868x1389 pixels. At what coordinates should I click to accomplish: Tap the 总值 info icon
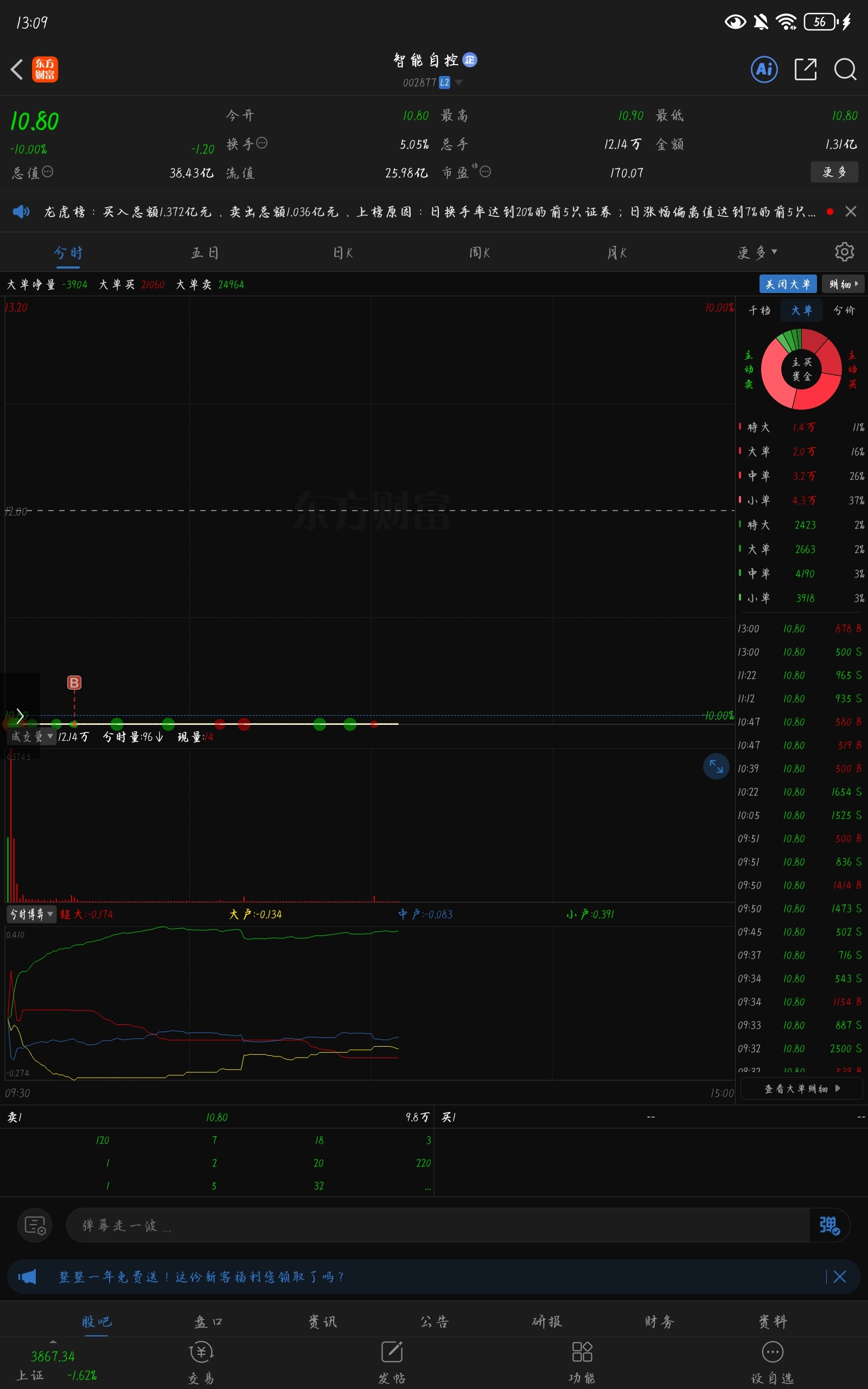[48, 171]
